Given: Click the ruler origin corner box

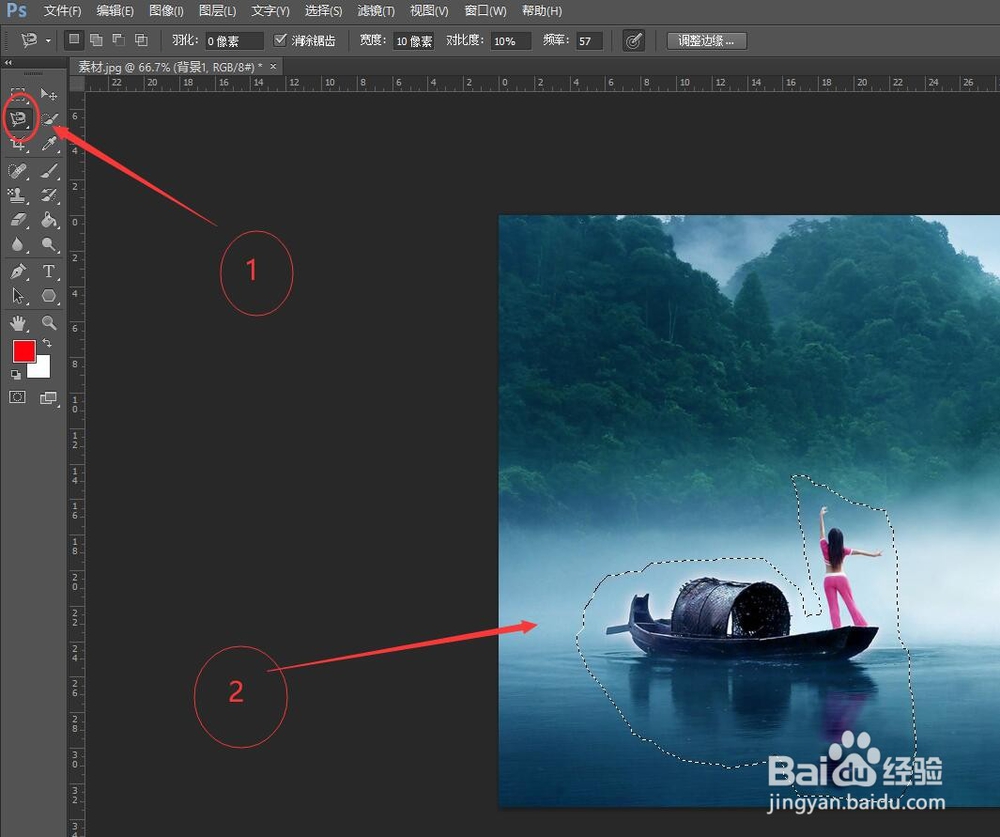Looking at the screenshot, I should [x=77, y=84].
